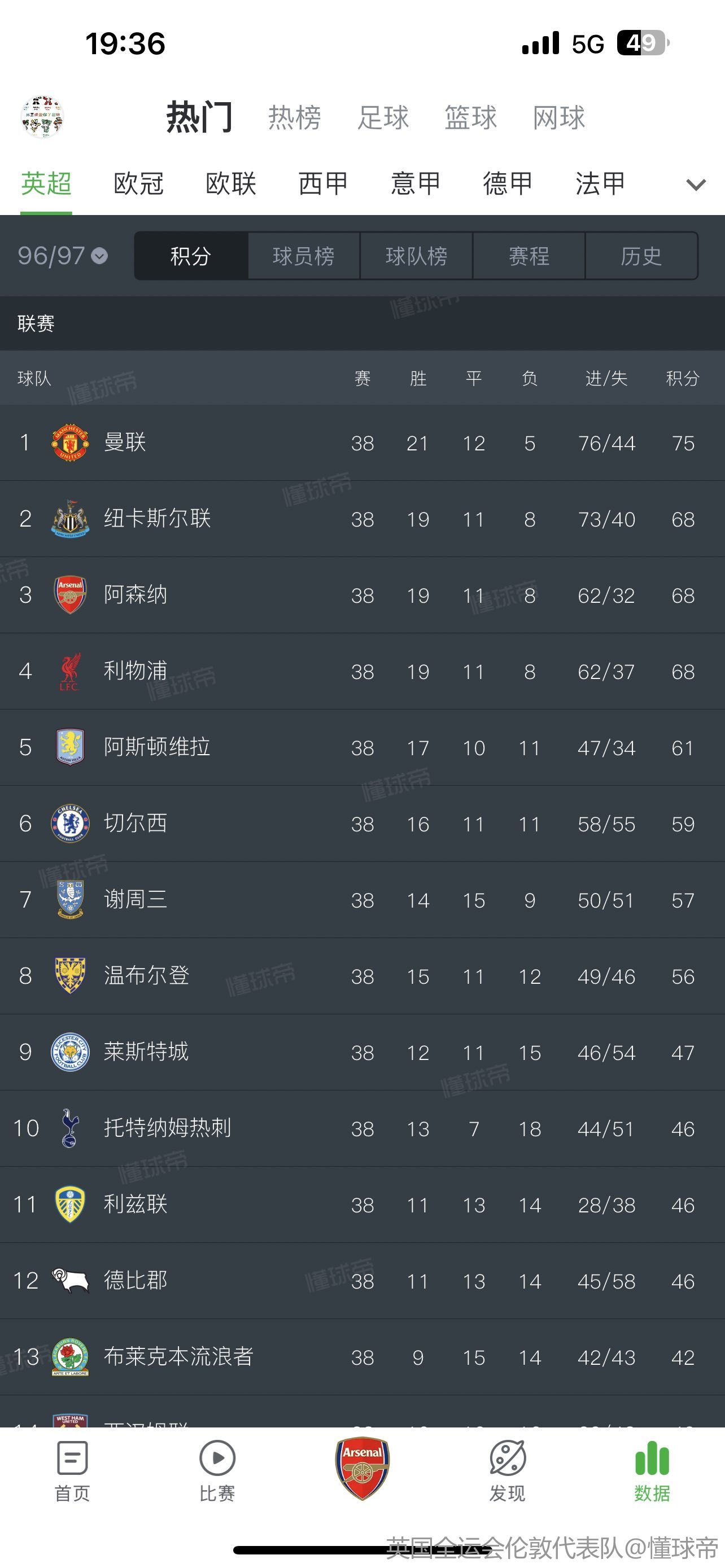
Task: Select the 历史 segment
Action: coord(641,256)
